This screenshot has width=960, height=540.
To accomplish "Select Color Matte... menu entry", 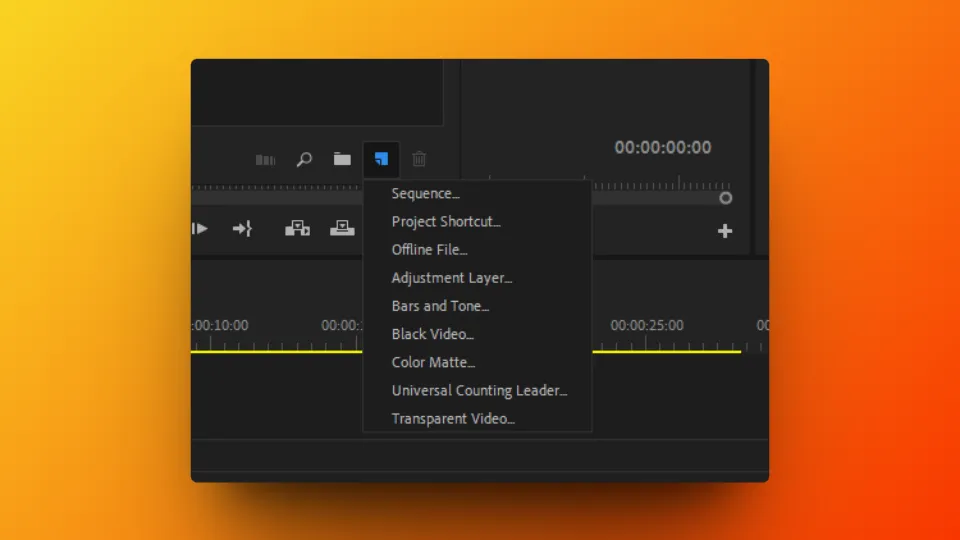I will [x=478, y=362].
